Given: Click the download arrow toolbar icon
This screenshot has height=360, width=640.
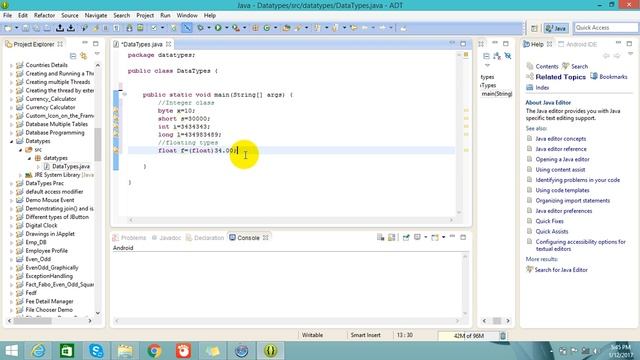Looking at the screenshot, I should tap(71, 28).
